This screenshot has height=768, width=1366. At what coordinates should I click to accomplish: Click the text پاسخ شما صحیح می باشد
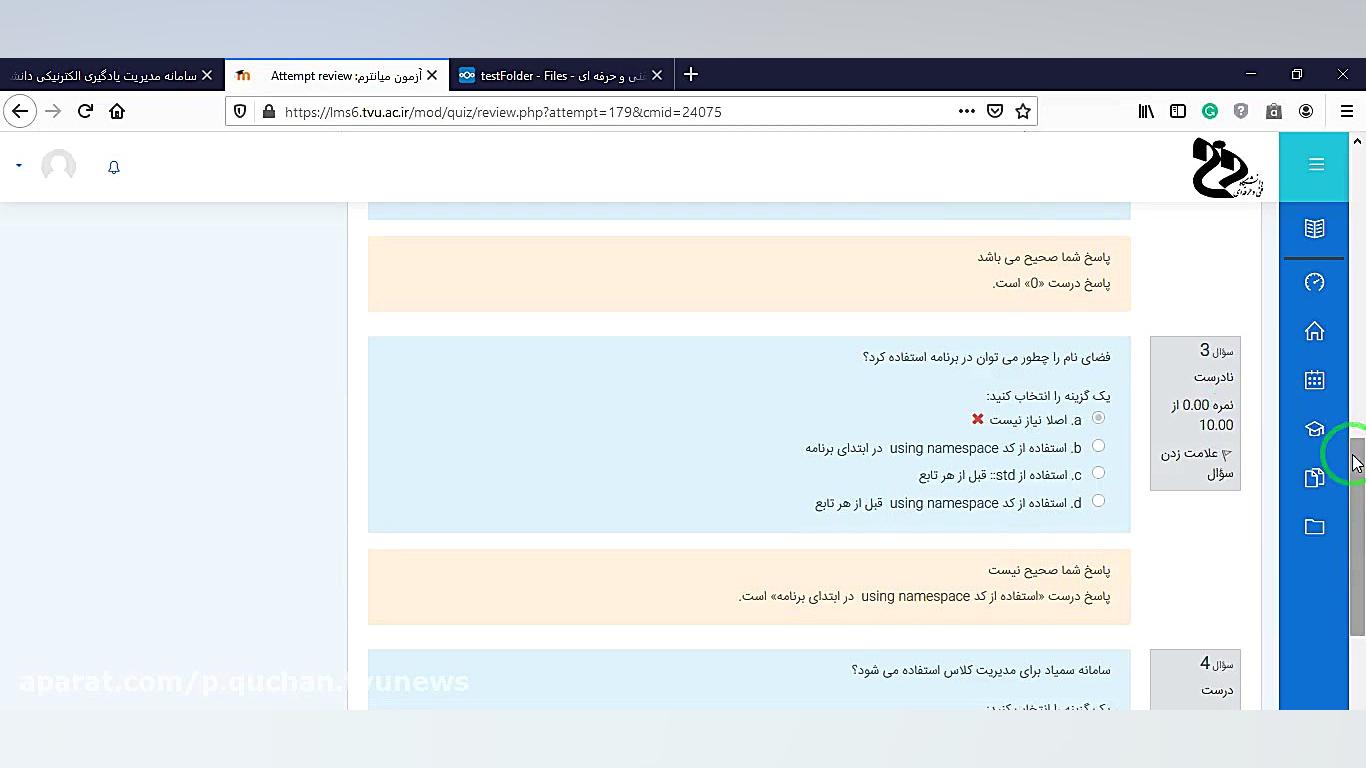(1044, 257)
